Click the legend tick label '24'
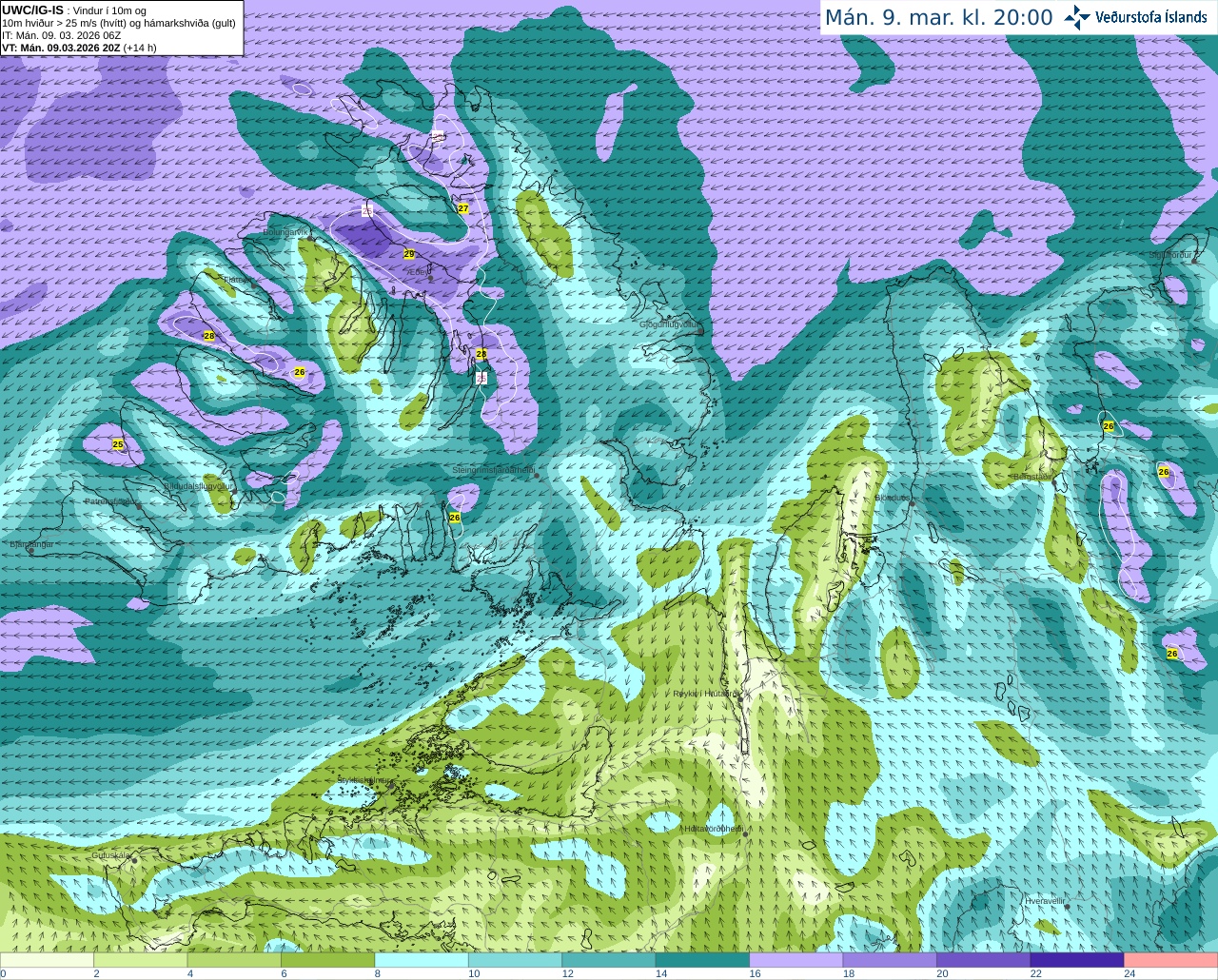The width and height of the screenshot is (1218, 980). pos(1130,973)
